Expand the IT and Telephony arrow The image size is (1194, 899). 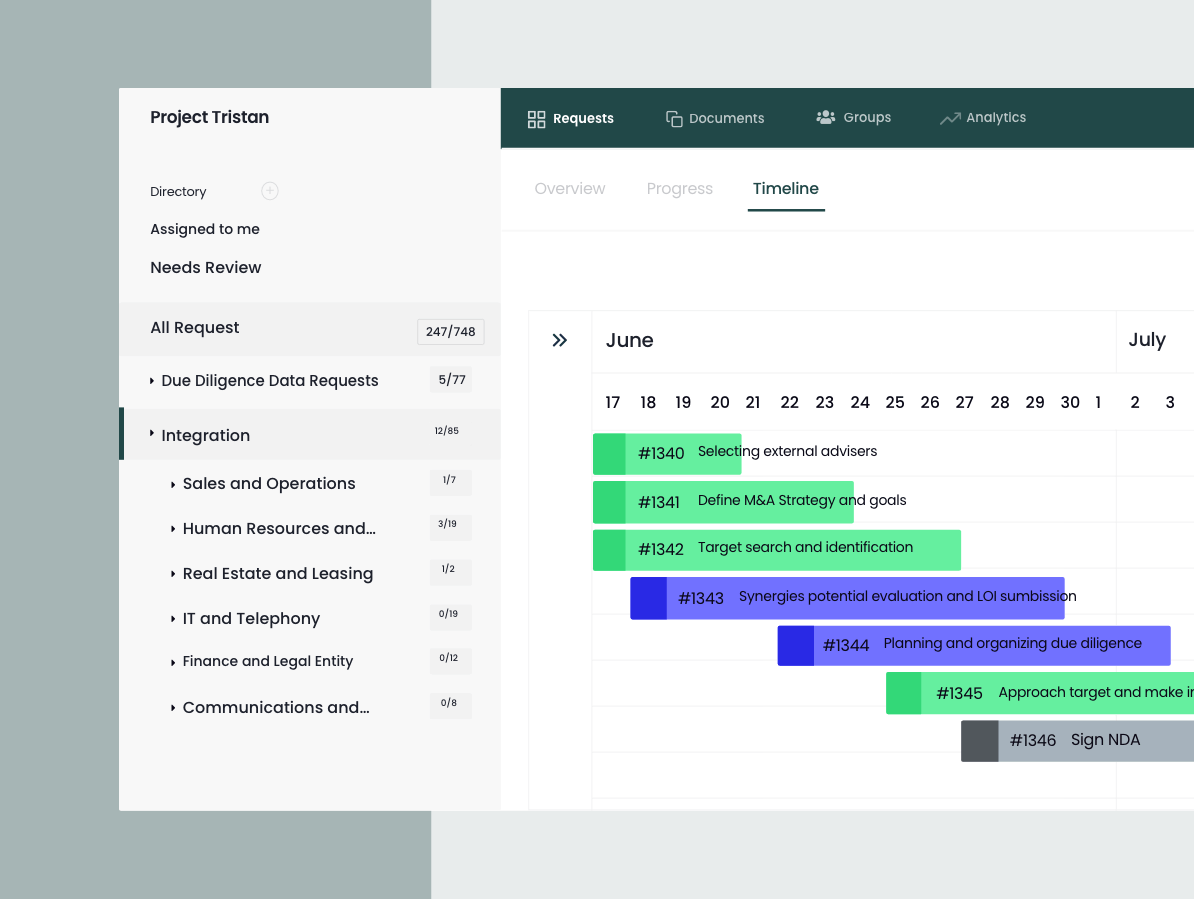[x=173, y=619]
